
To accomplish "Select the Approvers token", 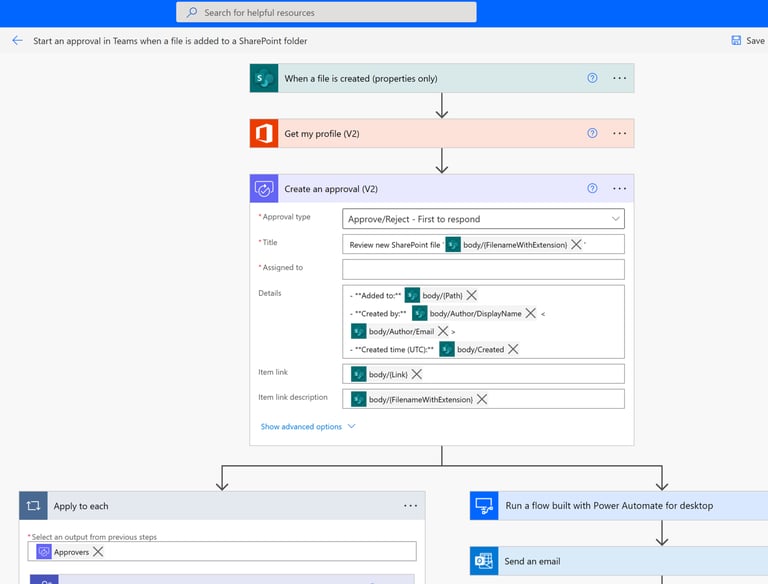I will pos(72,552).
